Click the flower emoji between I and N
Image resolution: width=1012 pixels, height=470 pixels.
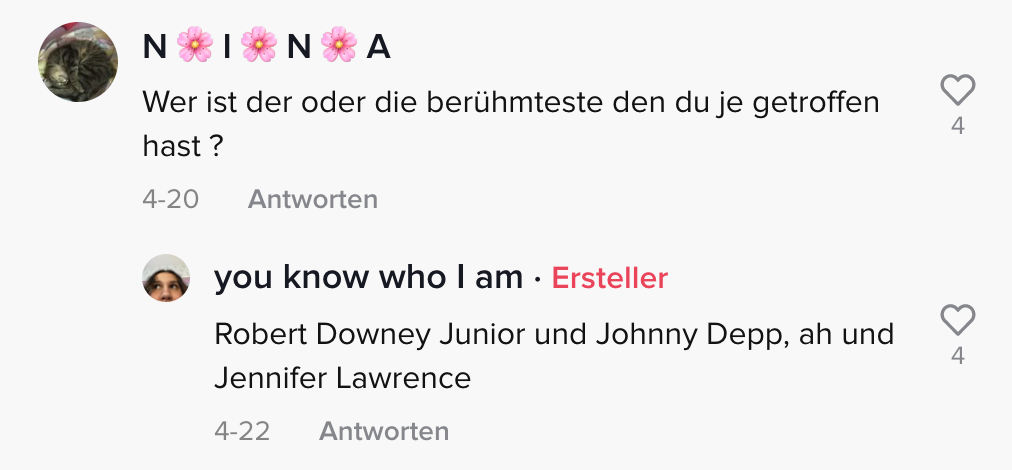pos(259,46)
